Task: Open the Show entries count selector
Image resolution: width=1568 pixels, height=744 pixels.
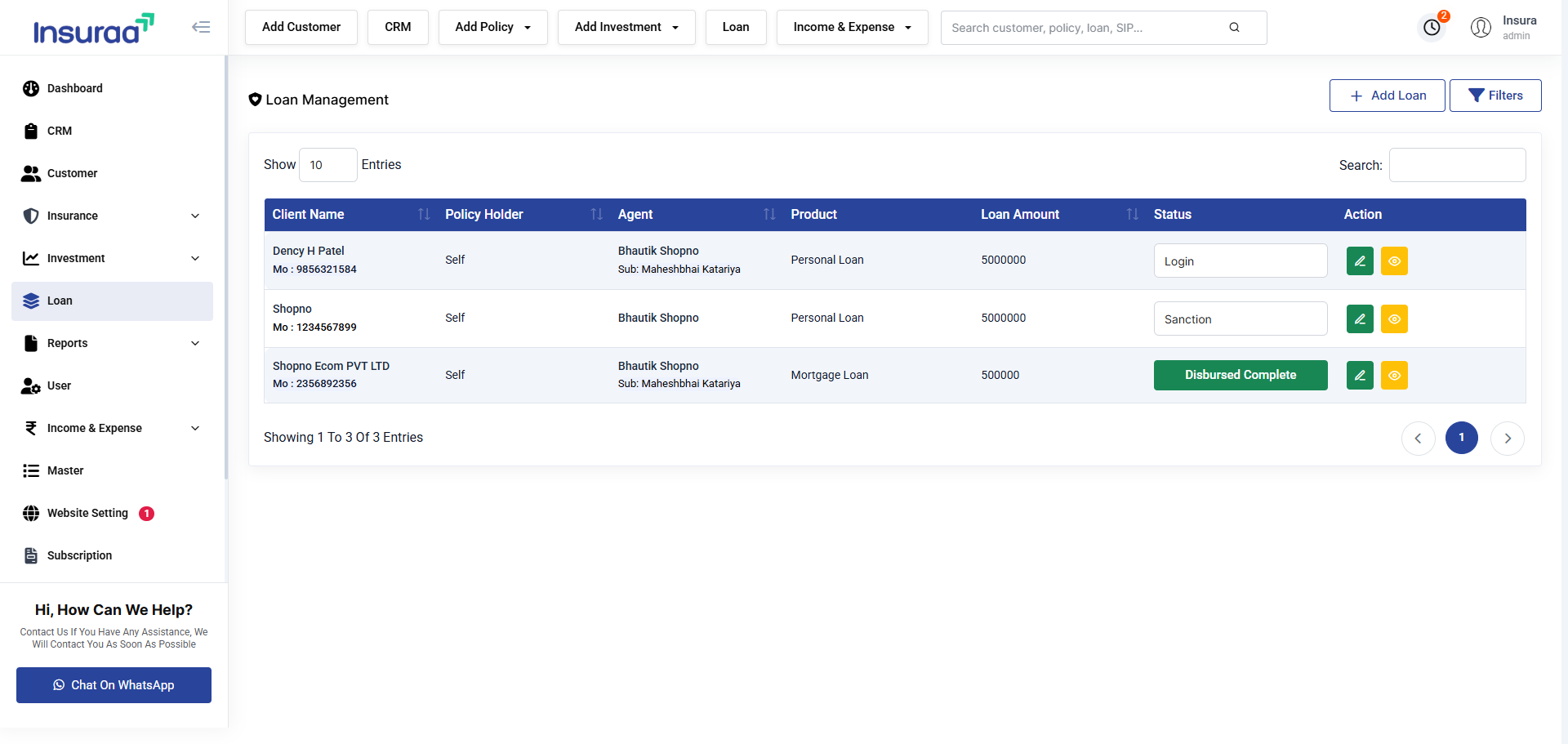Action: coord(328,165)
